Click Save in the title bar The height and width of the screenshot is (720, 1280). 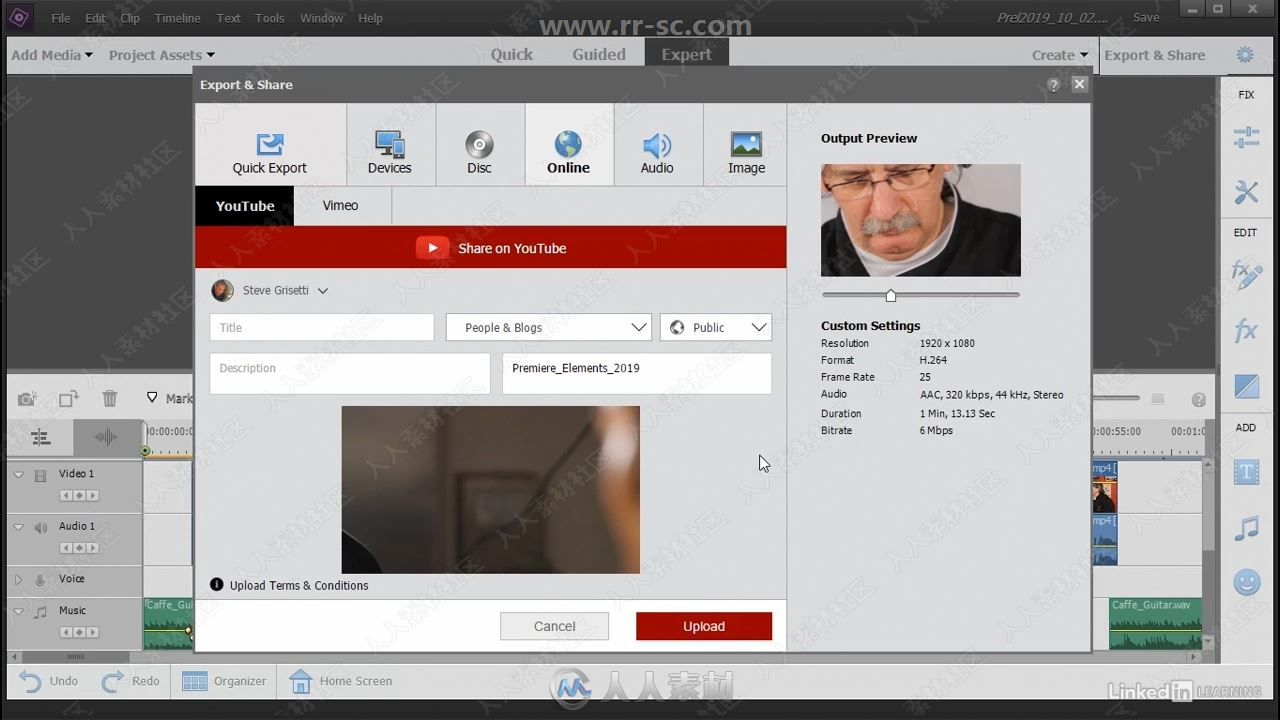1146,17
